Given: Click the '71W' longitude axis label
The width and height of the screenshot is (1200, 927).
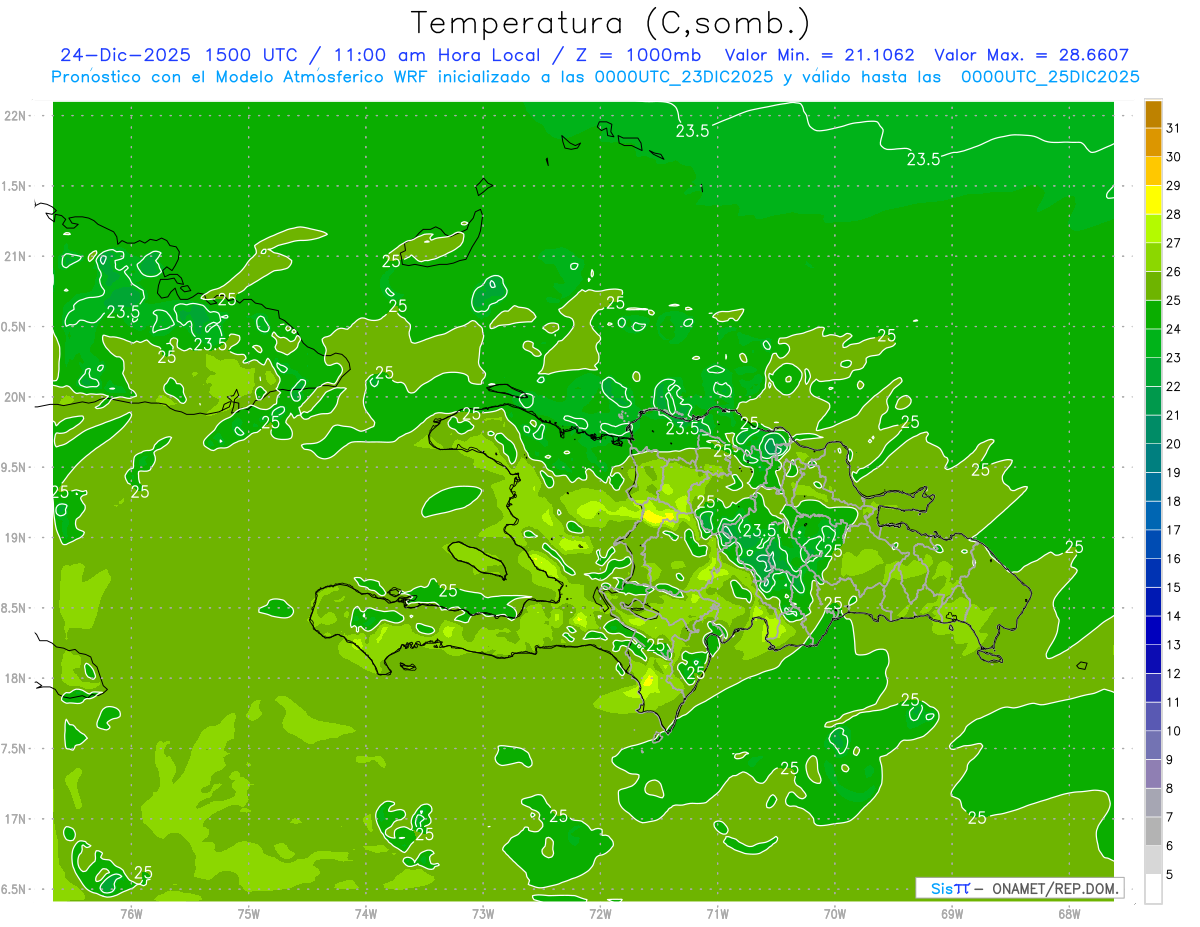Looking at the screenshot, I should pos(717,913).
